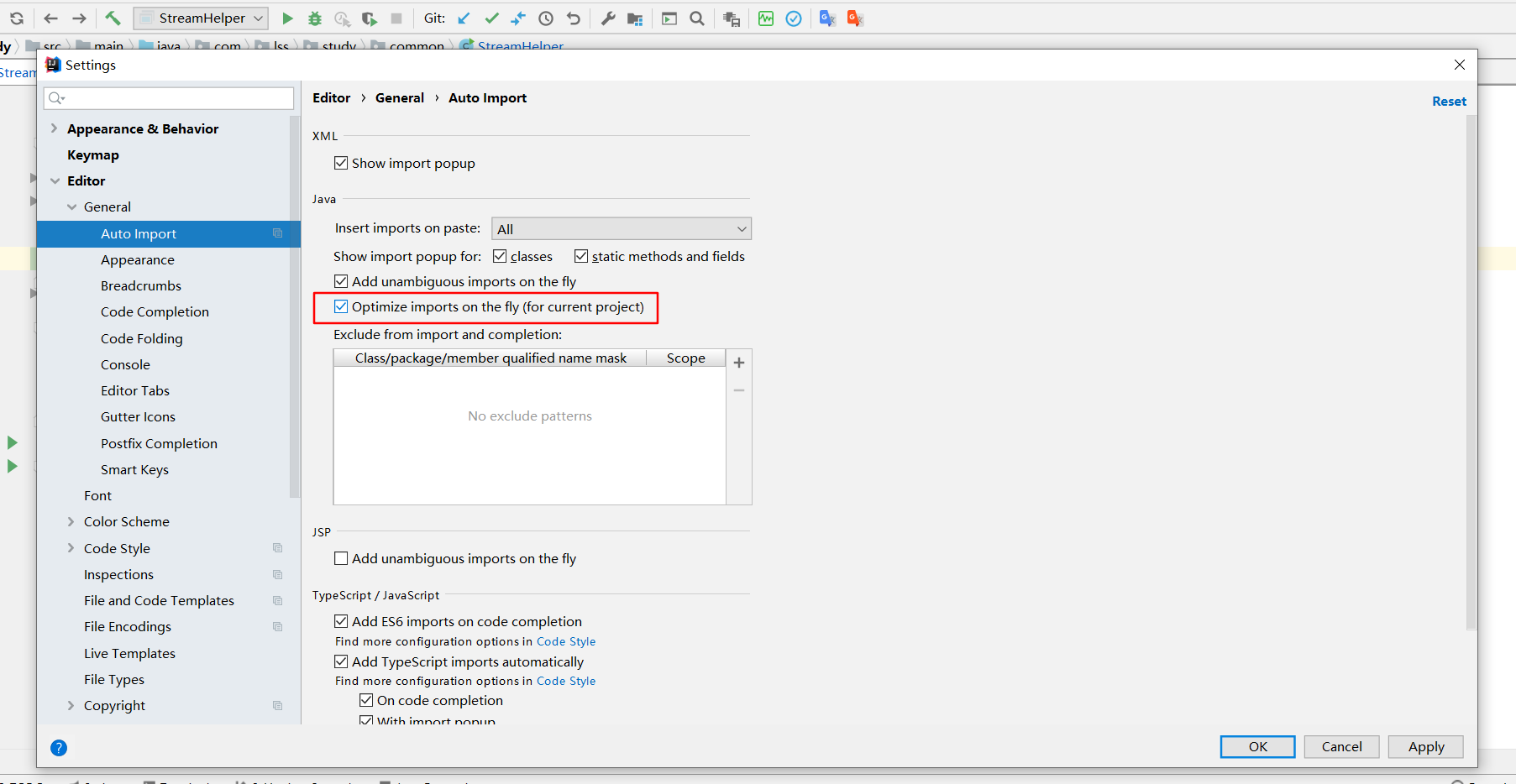Open Editor Tabs settings page
The width and height of the screenshot is (1516, 784).
pyautogui.click(x=135, y=390)
